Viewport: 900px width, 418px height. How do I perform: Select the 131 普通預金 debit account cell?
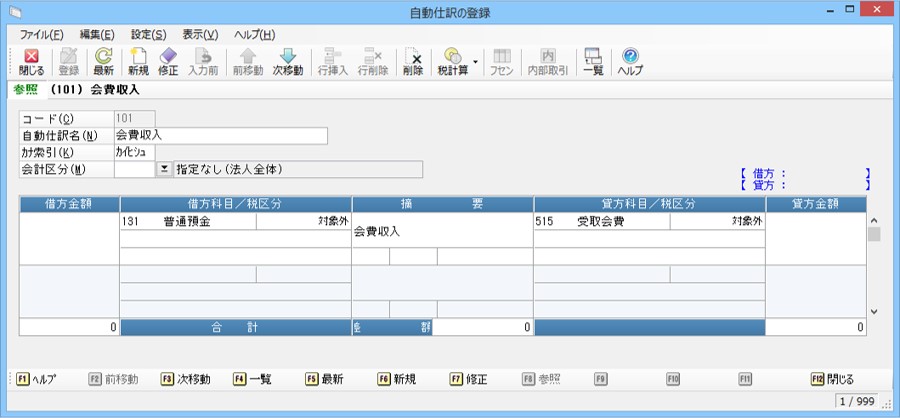(x=187, y=221)
